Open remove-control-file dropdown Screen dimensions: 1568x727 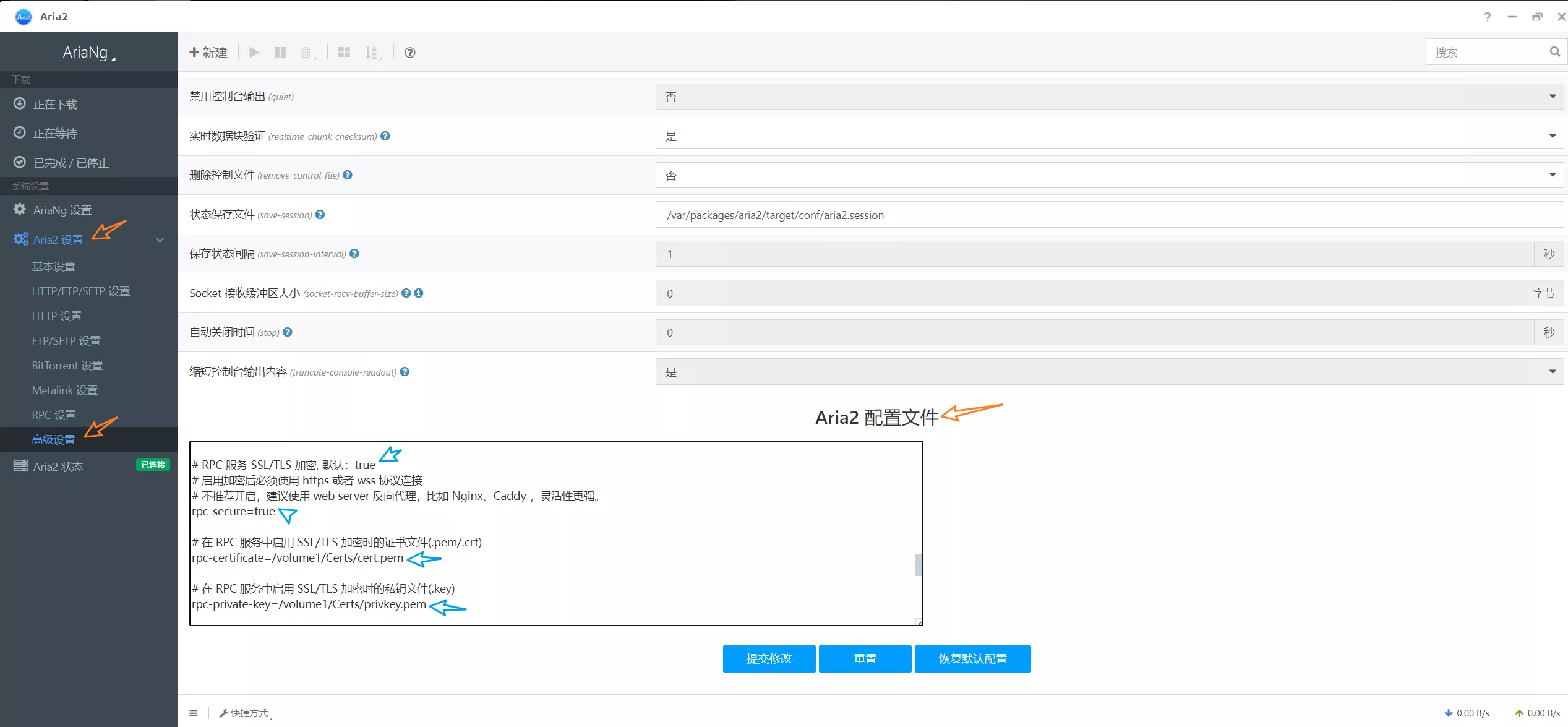tap(1110, 175)
